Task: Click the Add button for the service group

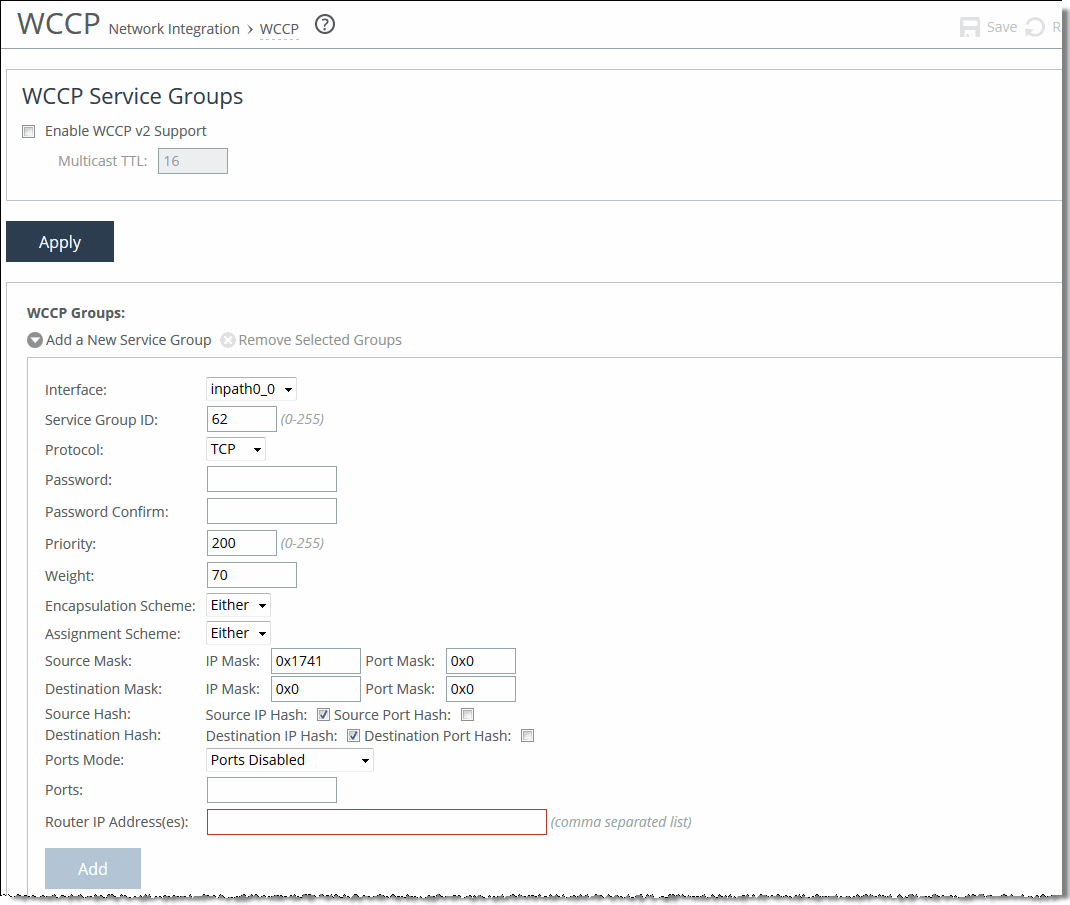Action: [92, 868]
